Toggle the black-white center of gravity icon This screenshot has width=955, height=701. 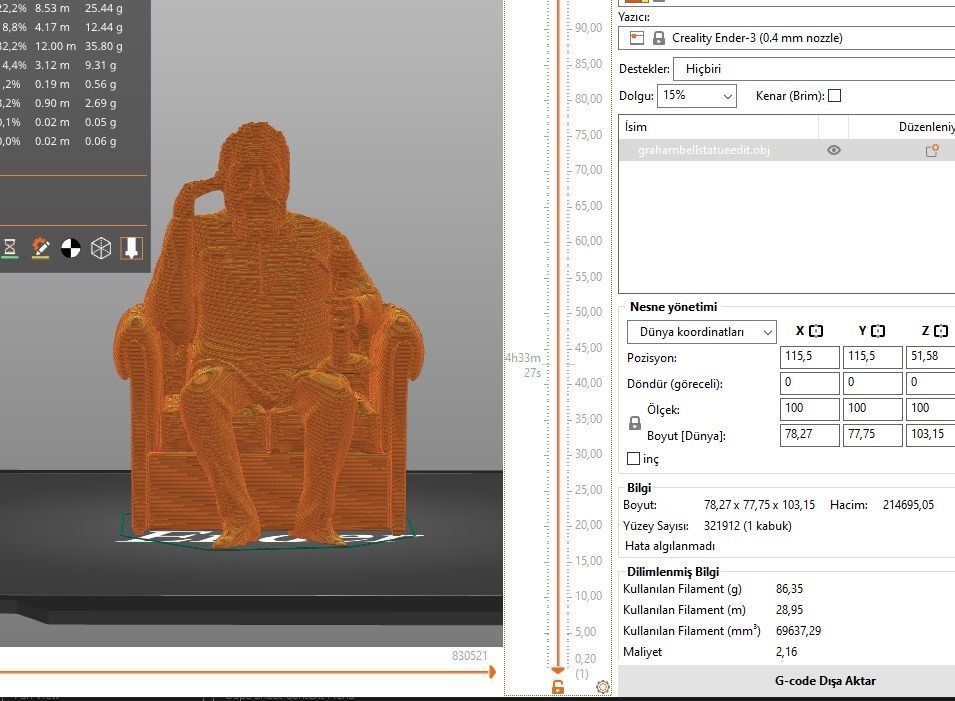(x=71, y=248)
